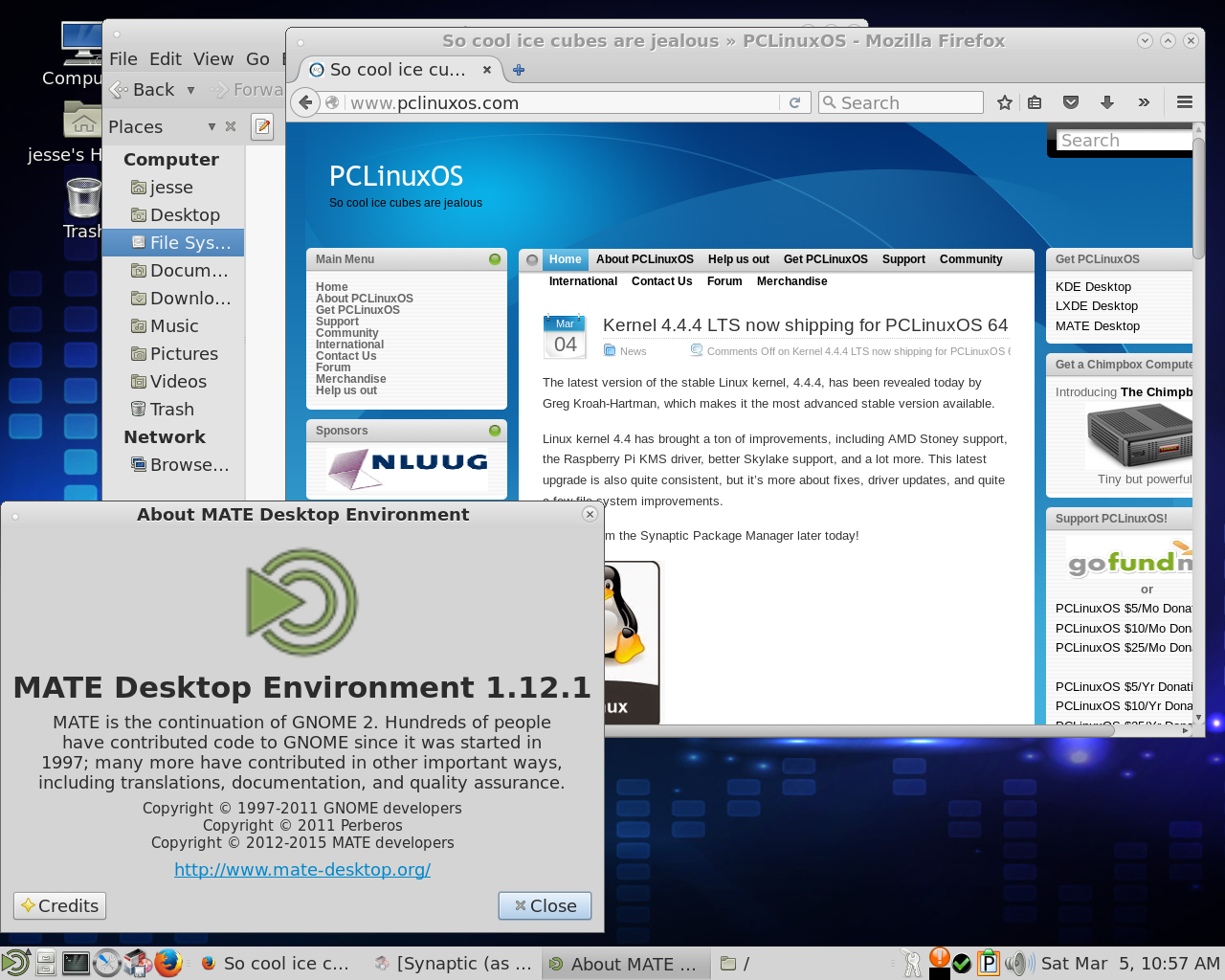
Task: Open Kernel 4.4.4 LTS article title
Action: point(805,325)
